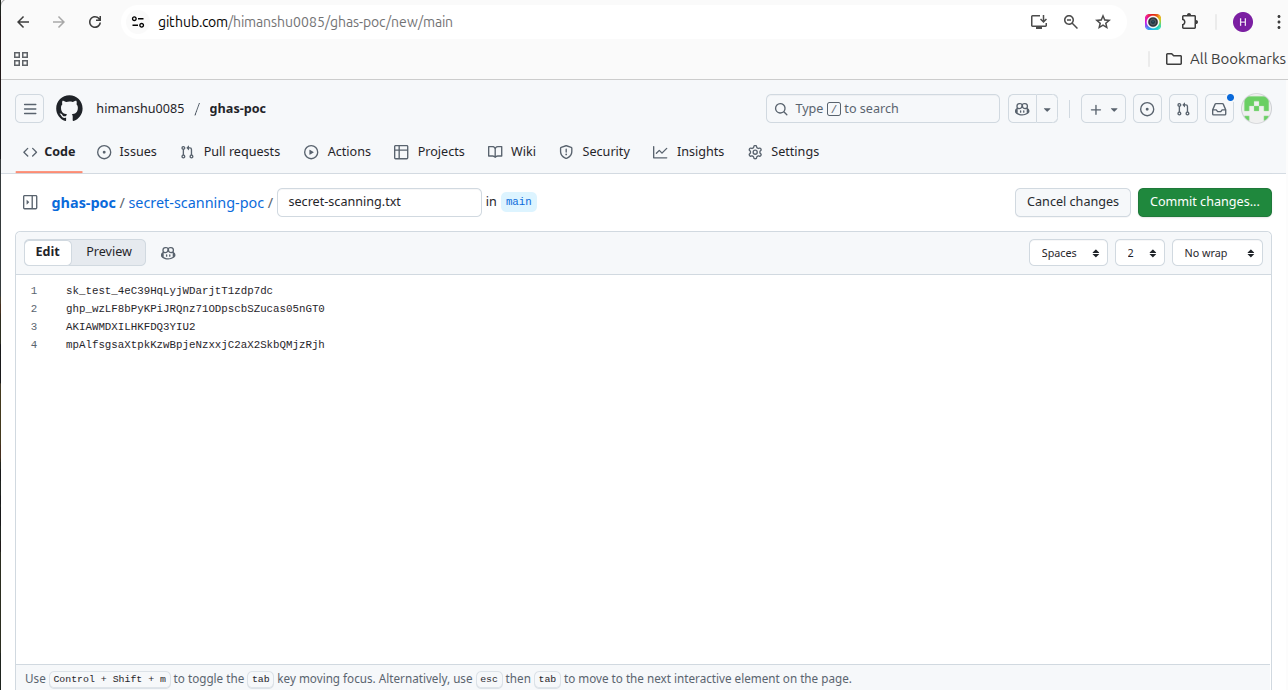Open the Security tab

pyautogui.click(x=594, y=151)
